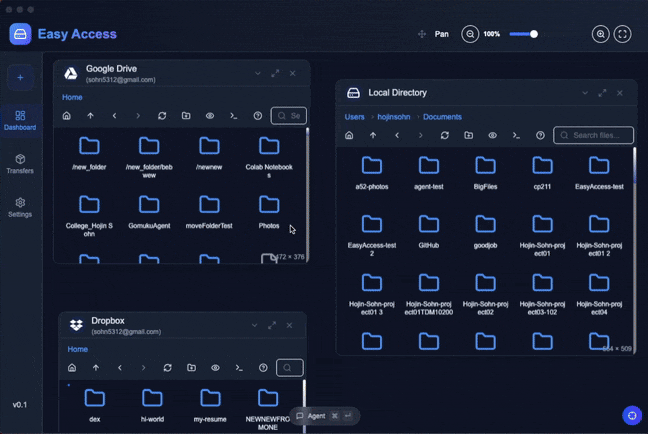Click help icon in Local Directory toolbar
The width and height of the screenshot is (648, 434).
point(540,135)
